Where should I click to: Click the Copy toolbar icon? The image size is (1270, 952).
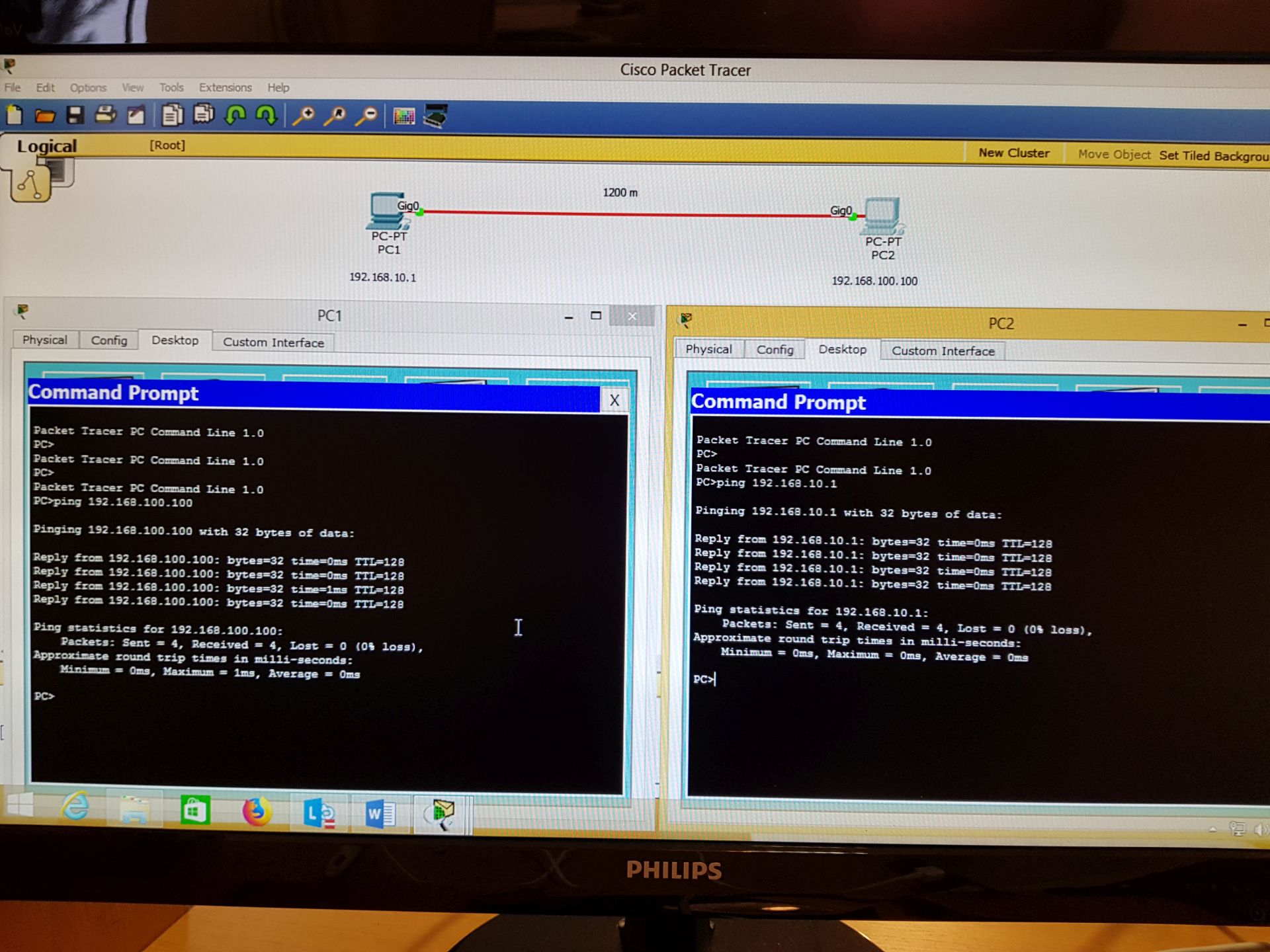click(172, 116)
